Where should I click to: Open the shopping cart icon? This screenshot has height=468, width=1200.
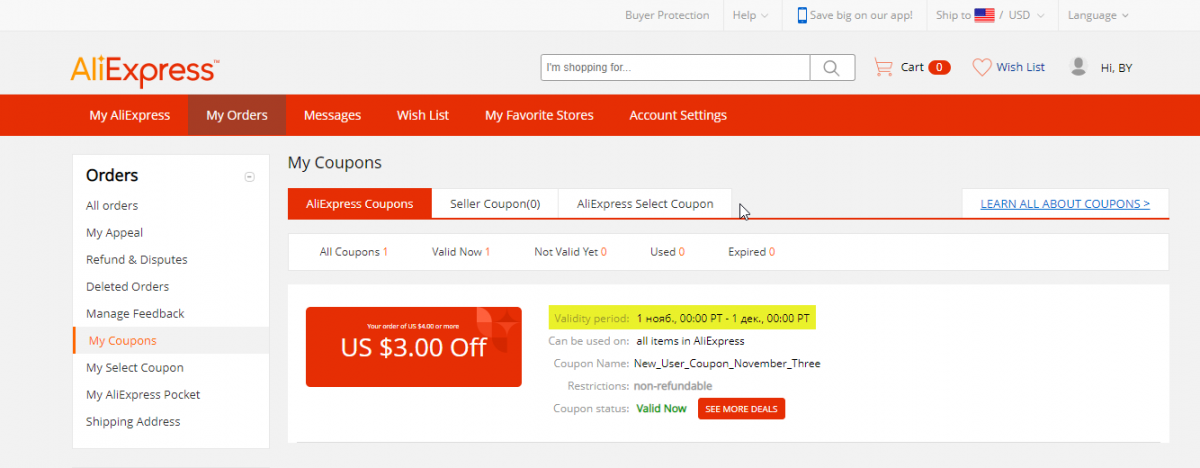[x=883, y=67]
